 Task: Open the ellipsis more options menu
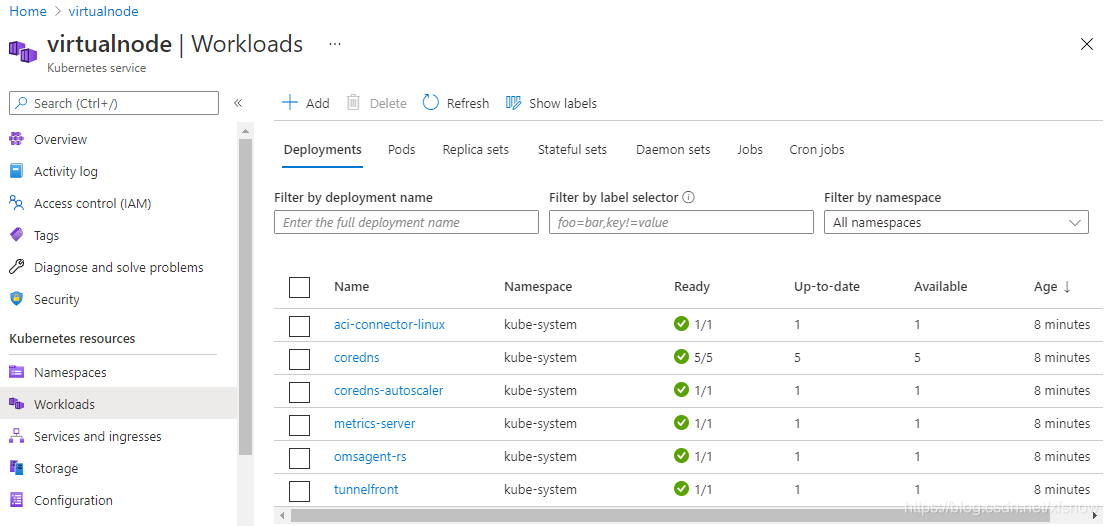point(335,44)
